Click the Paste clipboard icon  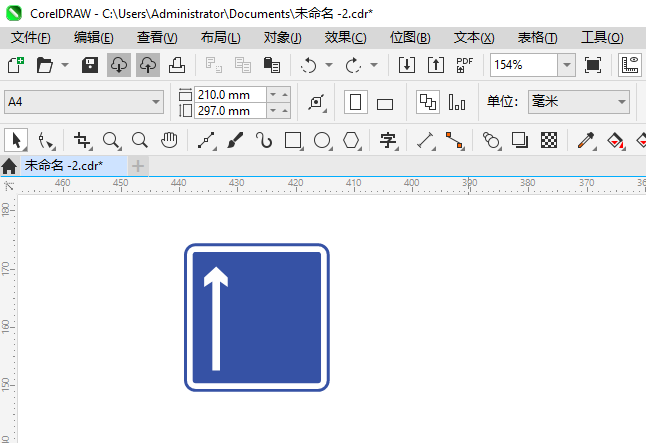(x=272, y=65)
